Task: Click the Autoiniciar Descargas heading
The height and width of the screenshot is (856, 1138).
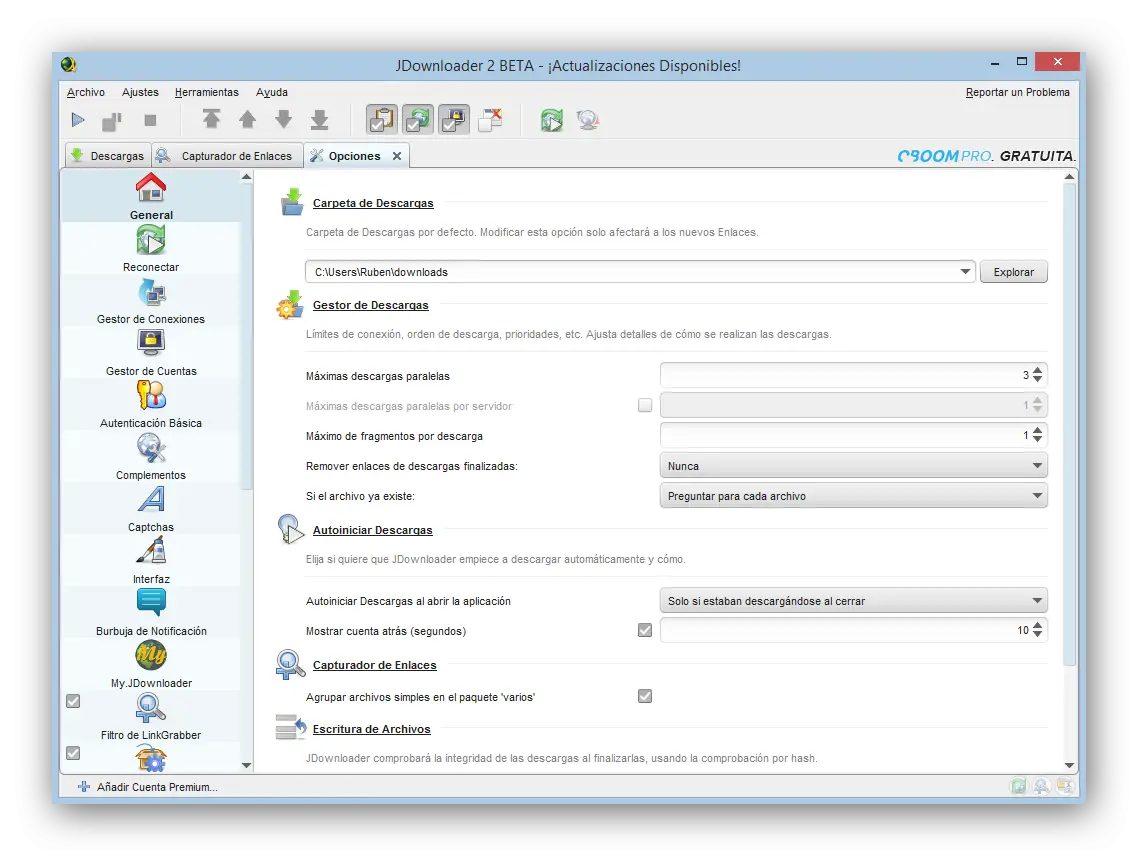Action: [372, 530]
